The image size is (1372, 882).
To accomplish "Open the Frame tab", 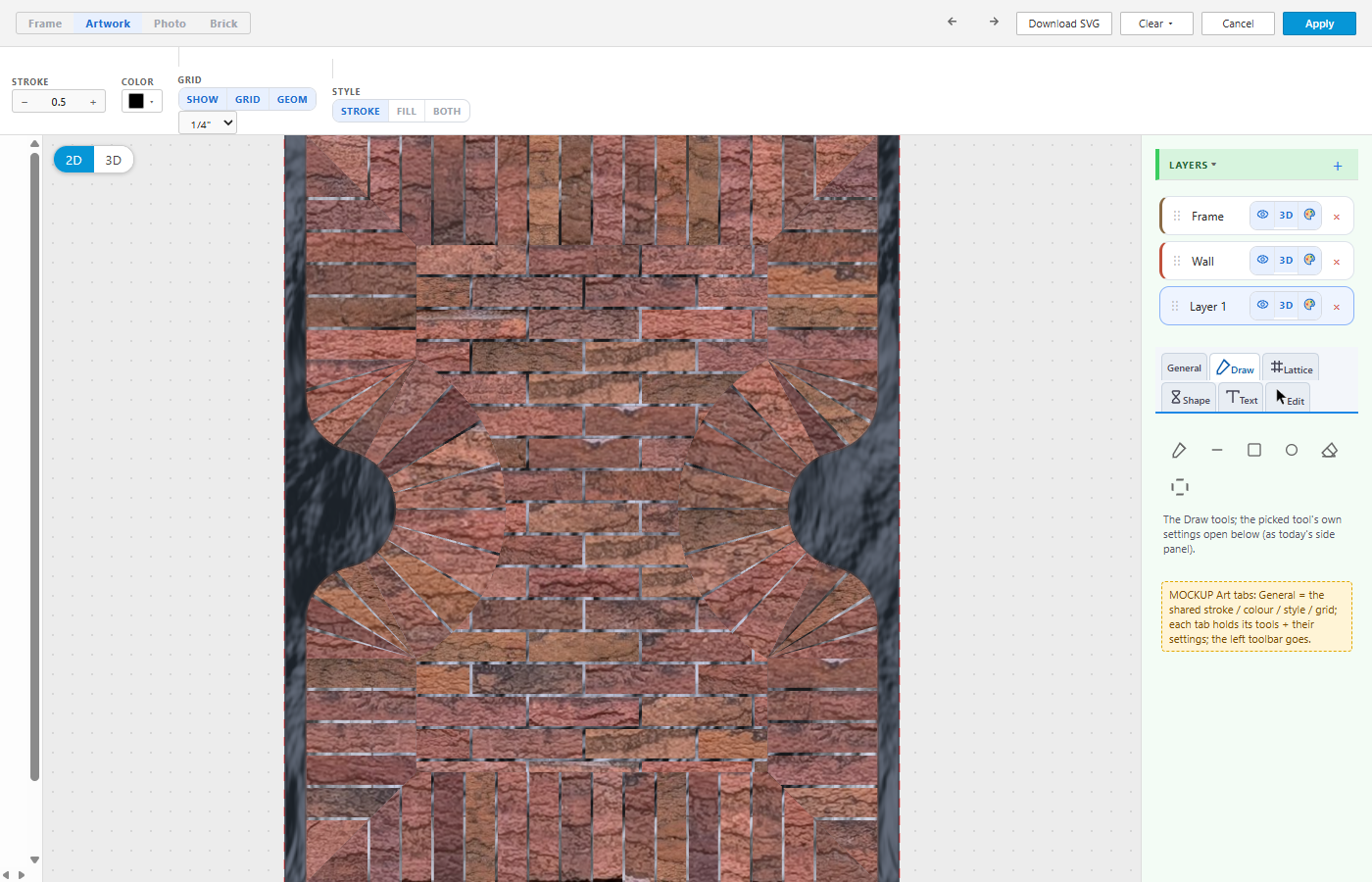I will (x=45, y=24).
